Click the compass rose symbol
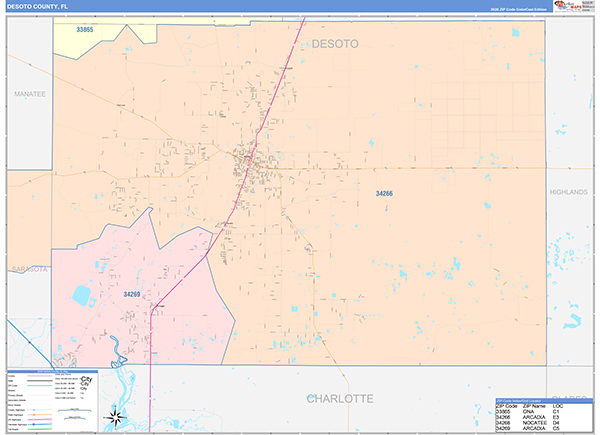The width and height of the screenshot is (600, 435). (115, 417)
